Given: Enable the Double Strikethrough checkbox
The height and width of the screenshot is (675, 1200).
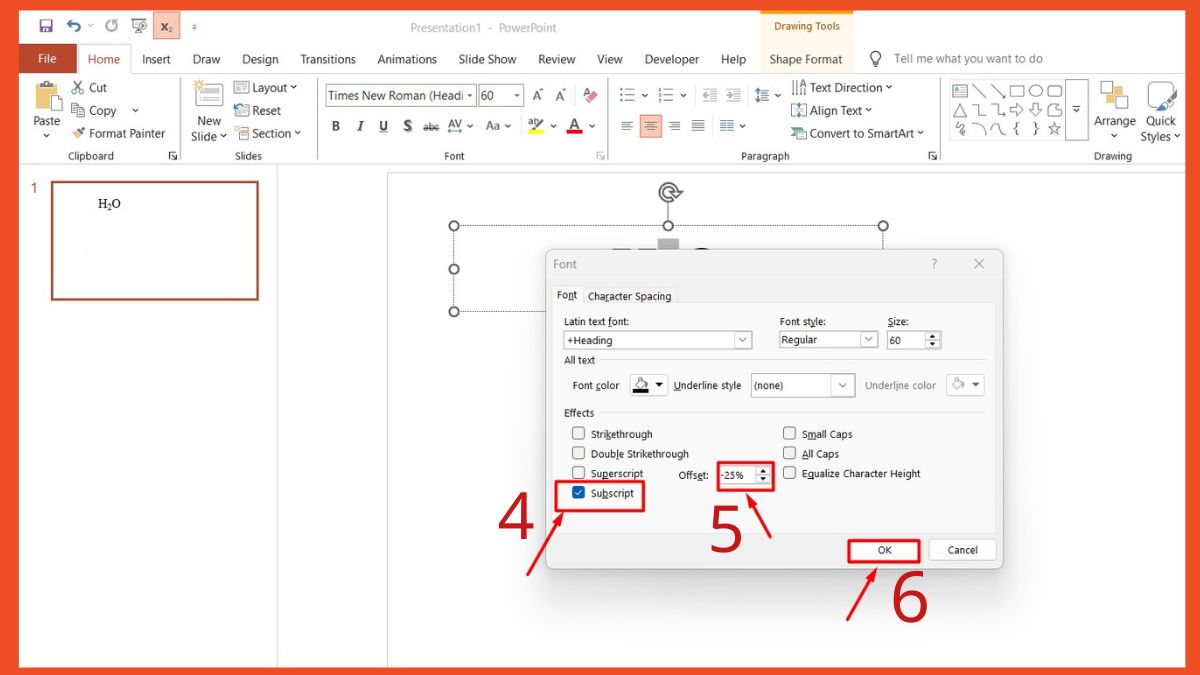Looking at the screenshot, I should tap(578, 454).
